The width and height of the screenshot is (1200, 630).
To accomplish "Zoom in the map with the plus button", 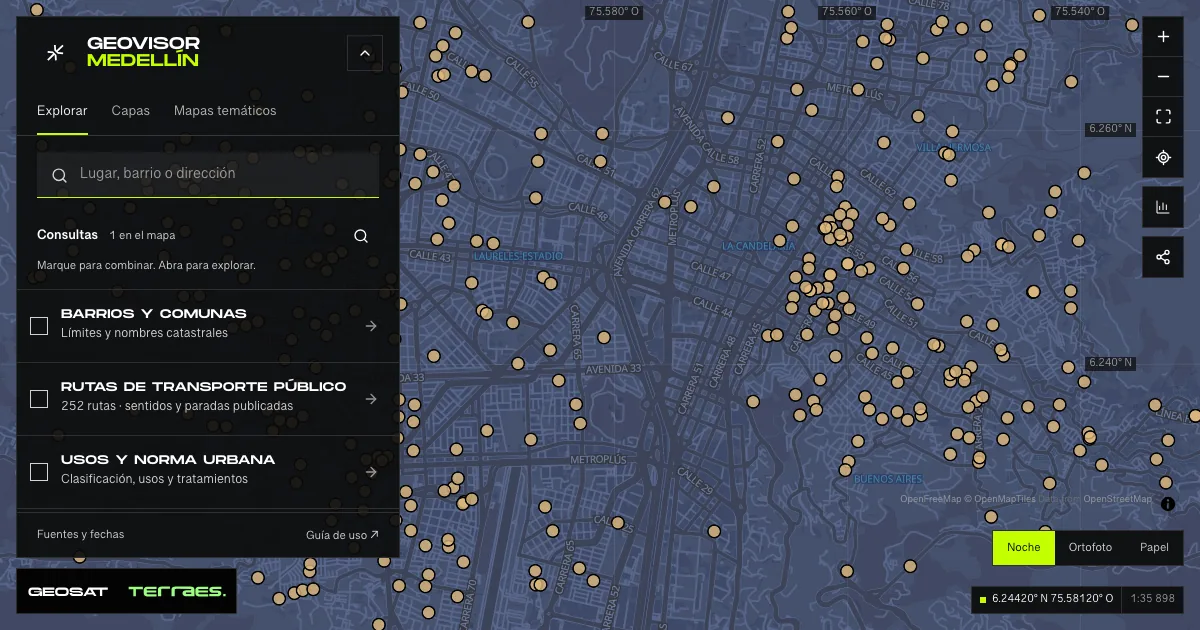I will (x=1163, y=37).
